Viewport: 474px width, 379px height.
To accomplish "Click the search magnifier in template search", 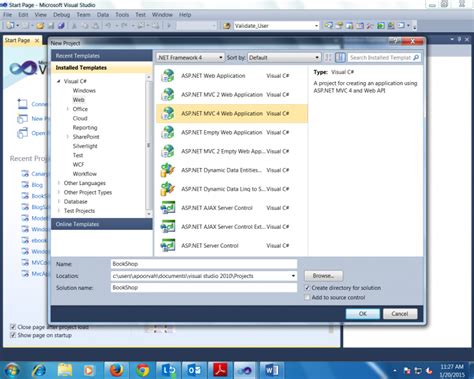I will [x=416, y=57].
